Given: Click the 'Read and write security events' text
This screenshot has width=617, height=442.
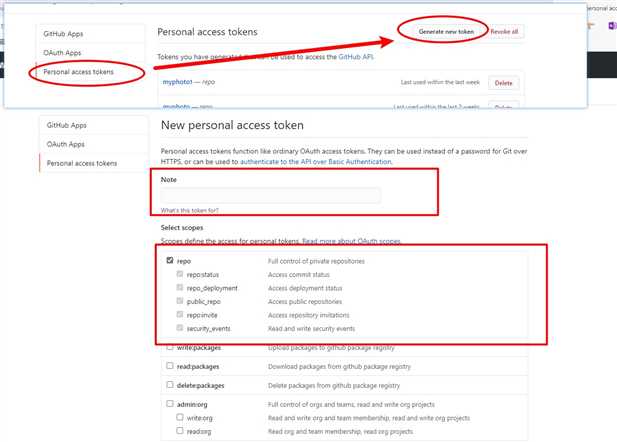Looking at the screenshot, I should 311,329.
